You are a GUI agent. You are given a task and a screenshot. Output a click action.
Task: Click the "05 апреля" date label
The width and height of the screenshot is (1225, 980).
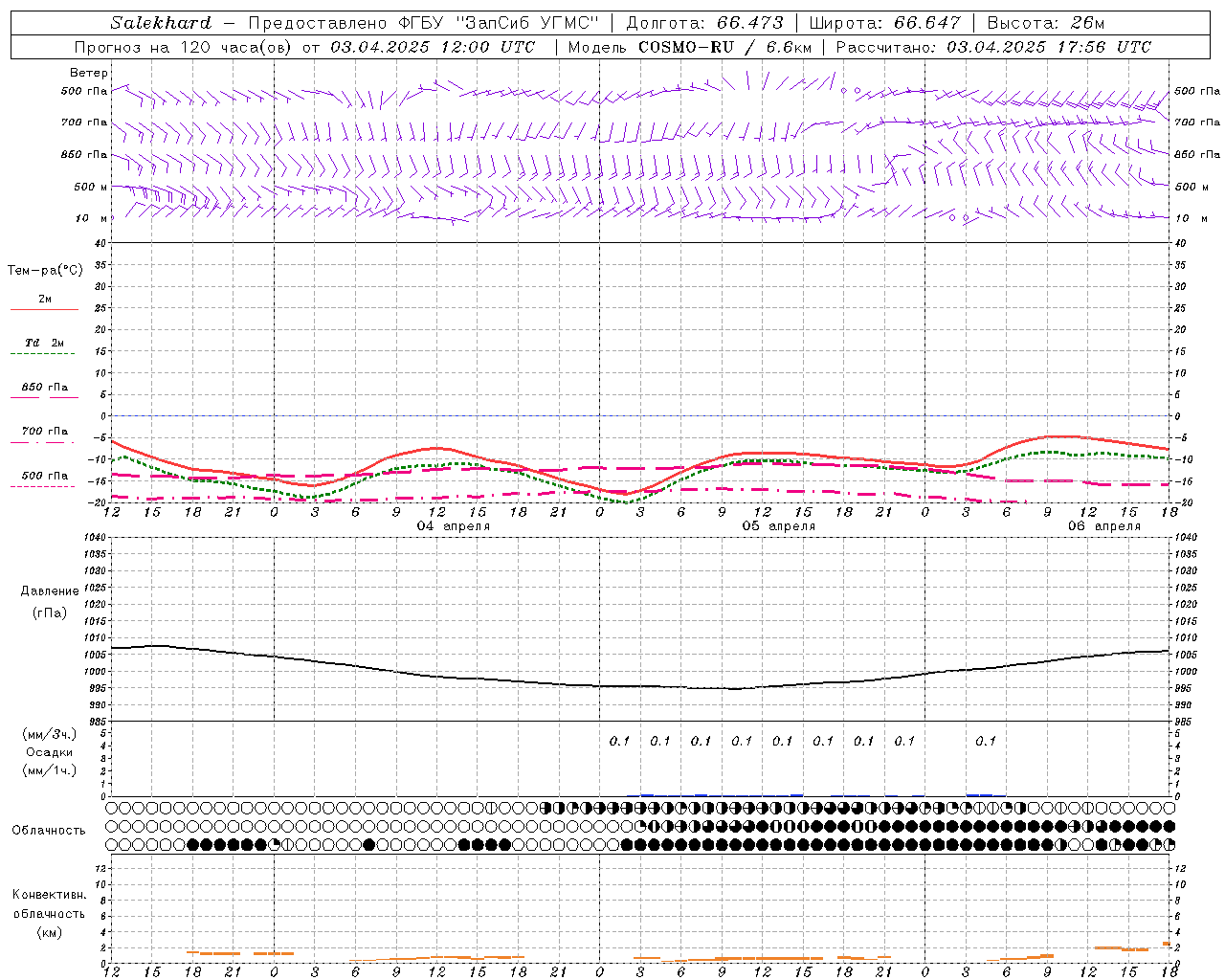click(x=779, y=526)
